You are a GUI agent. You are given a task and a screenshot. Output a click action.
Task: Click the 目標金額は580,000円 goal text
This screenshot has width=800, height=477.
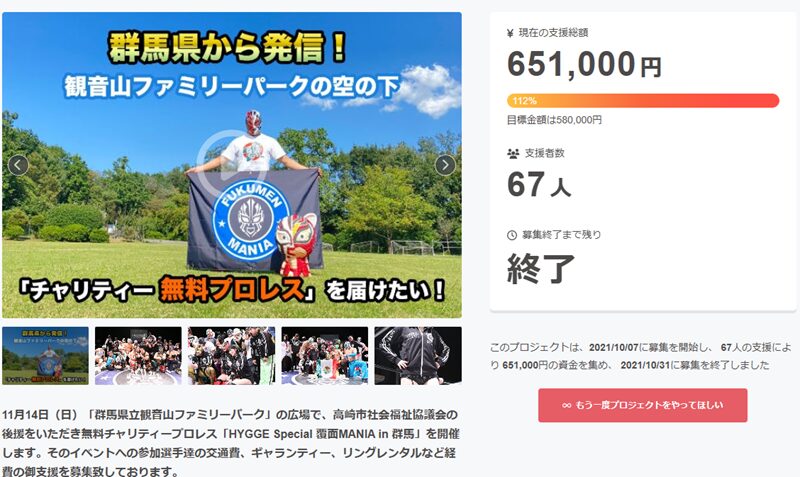pos(554,120)
